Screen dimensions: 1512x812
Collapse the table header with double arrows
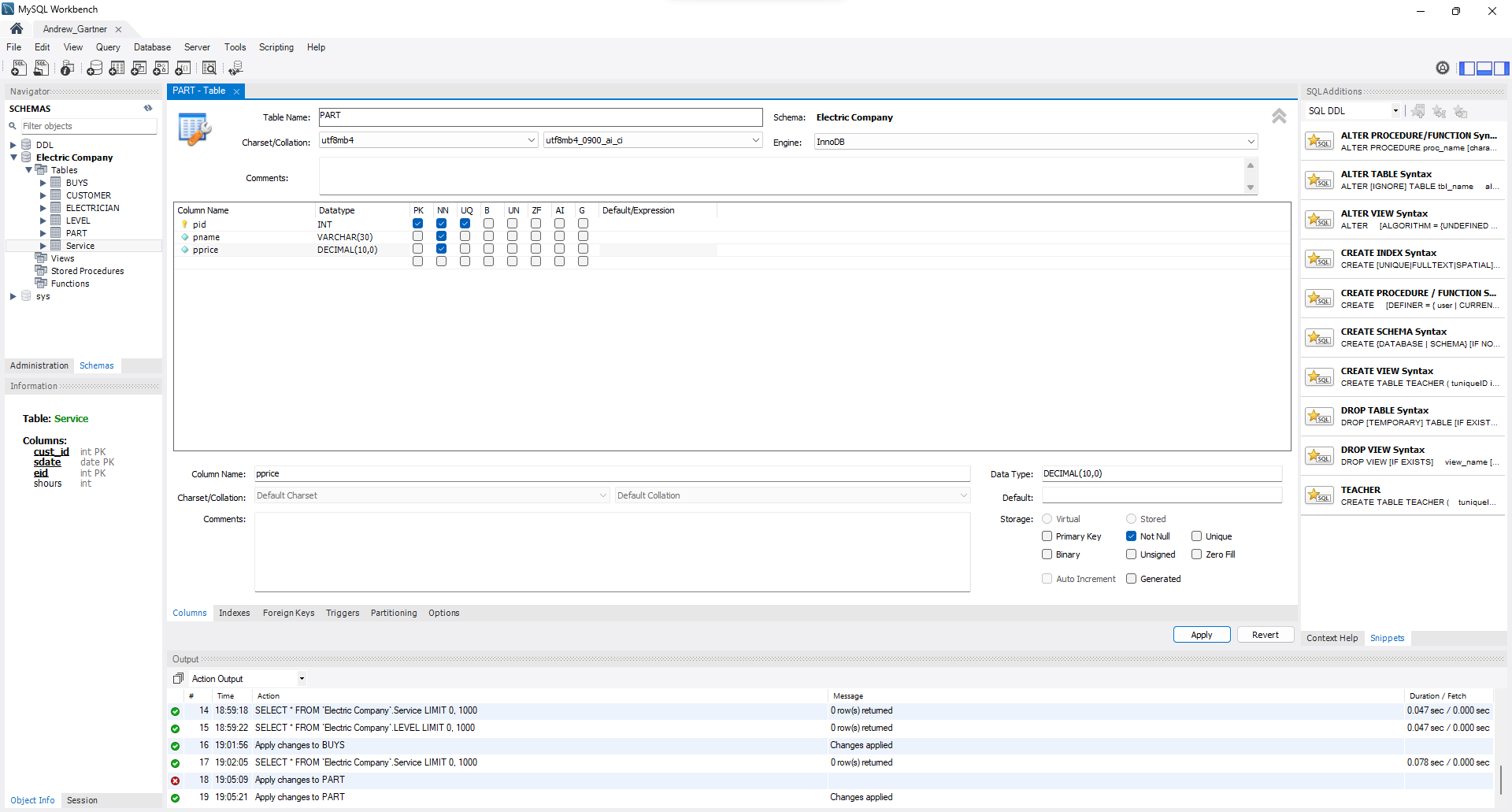coord(1279,117)
